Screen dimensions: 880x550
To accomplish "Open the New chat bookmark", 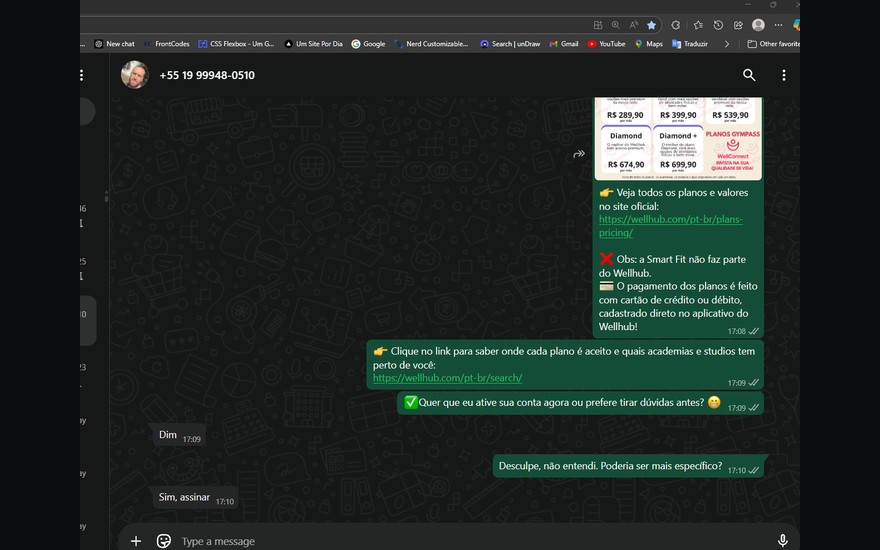I will 114,44.
